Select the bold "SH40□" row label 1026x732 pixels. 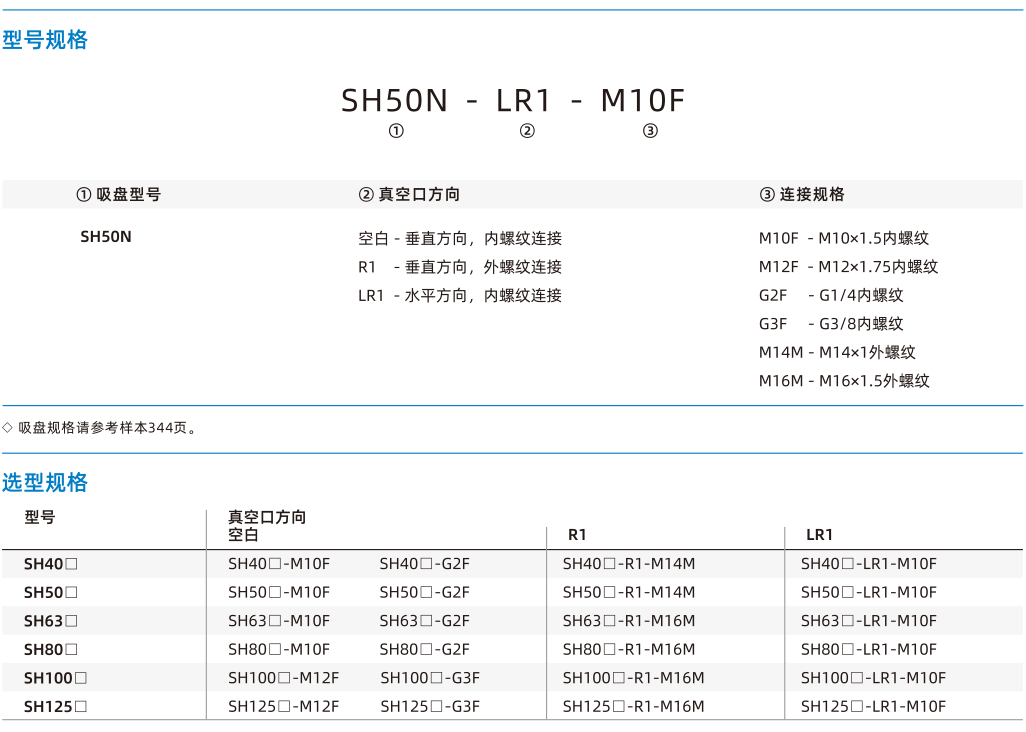51,564
